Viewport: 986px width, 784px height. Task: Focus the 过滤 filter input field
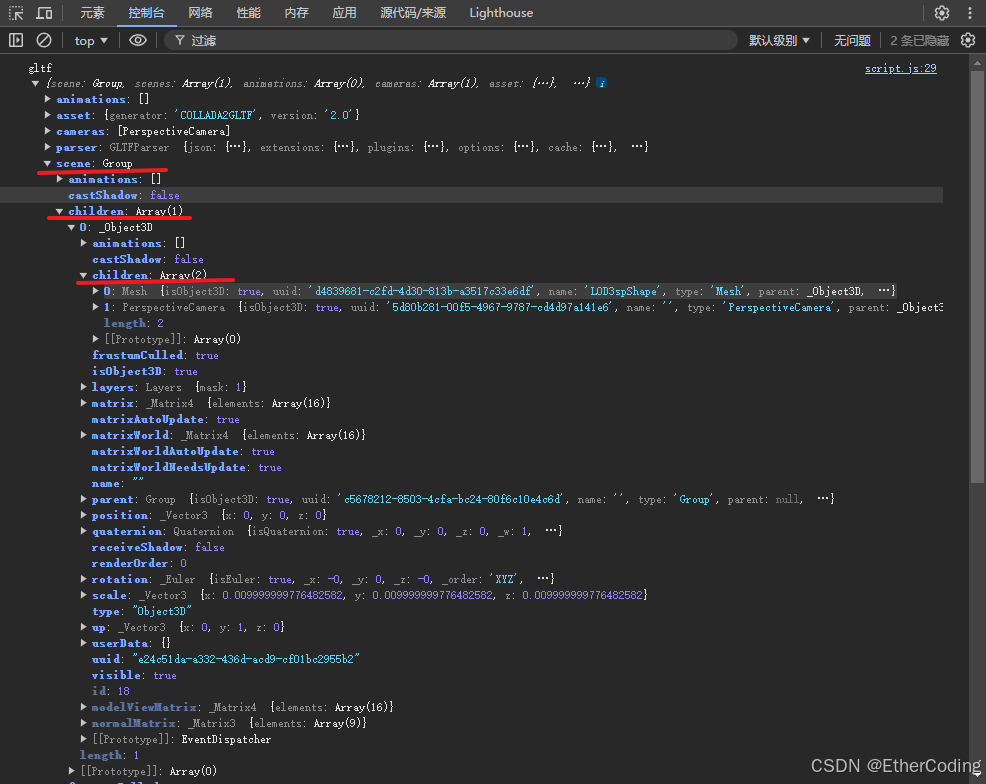451,40
